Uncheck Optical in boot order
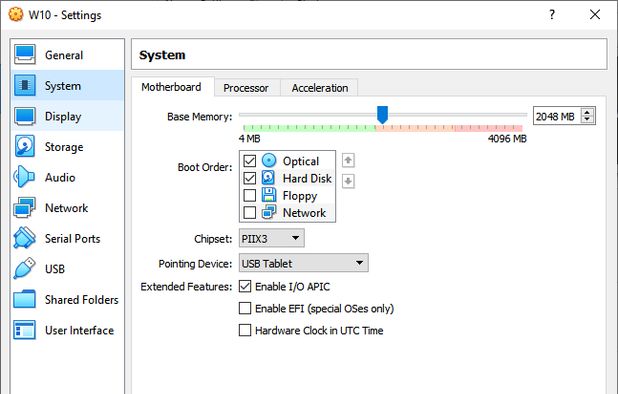The height and width of the screenshot is (394, 618). click(249, 161)
